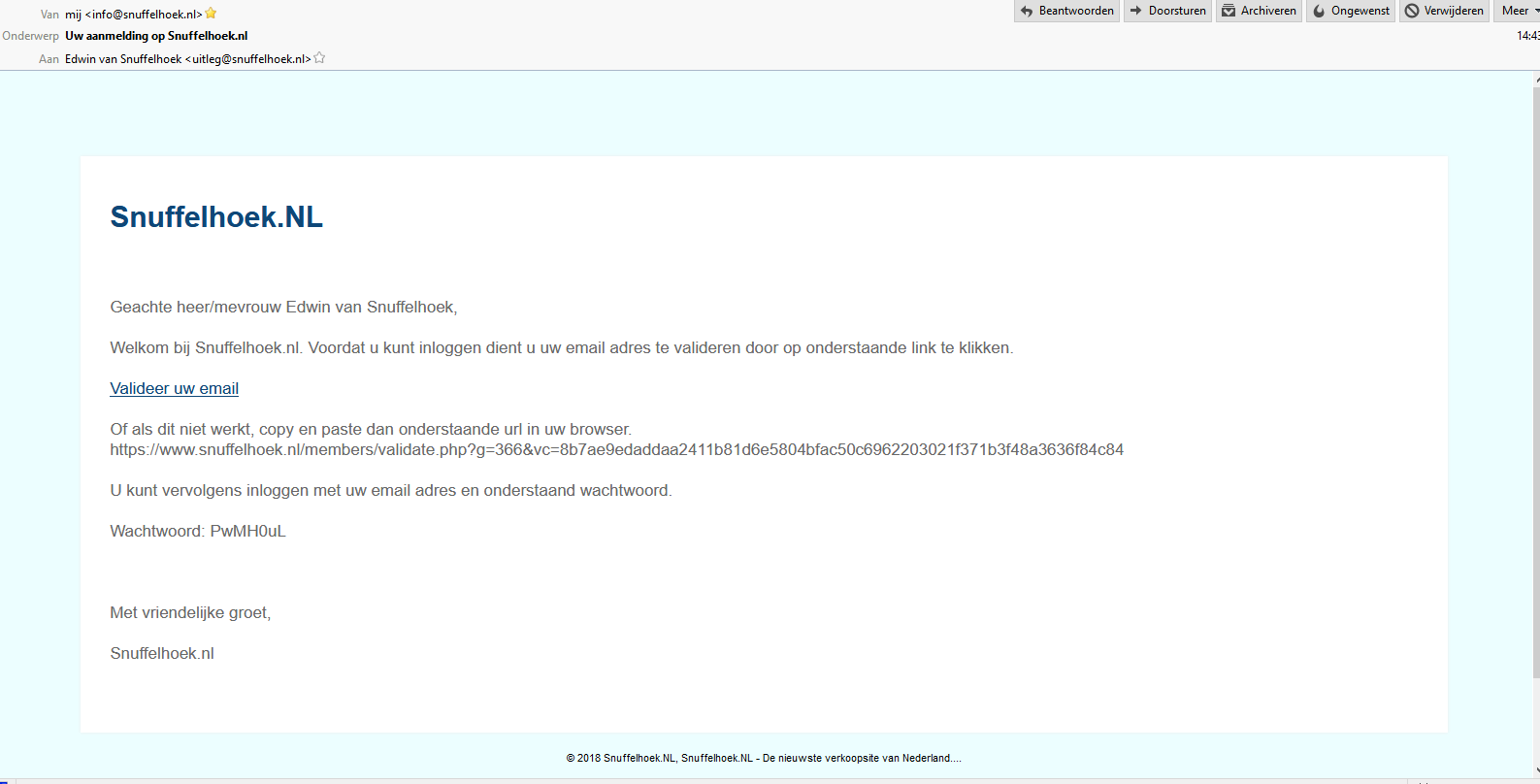The width and height of the screenshot is (1540, 784).
Task: Toggle the star next to uitleg@snuffelhoek.nl recipient
Action: point(319,58)
